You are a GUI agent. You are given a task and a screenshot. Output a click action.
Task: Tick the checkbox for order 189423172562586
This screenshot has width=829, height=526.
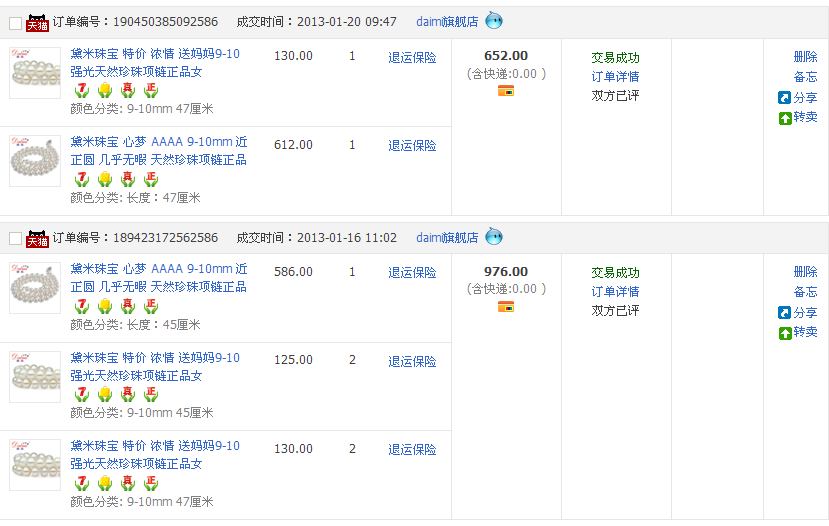click(15, 238)
